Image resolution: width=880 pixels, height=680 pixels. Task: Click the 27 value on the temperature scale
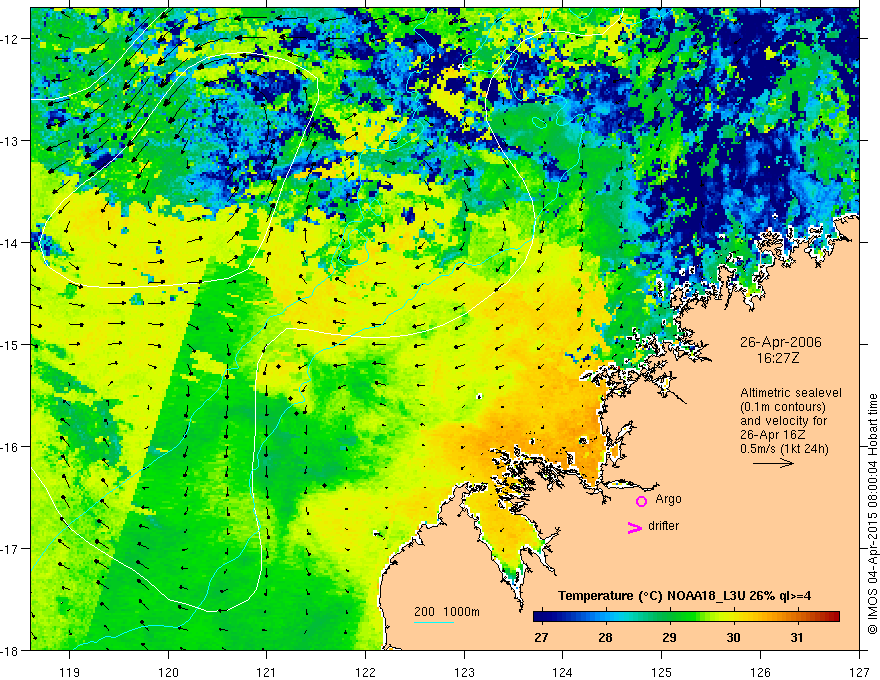(x=541, y=638)
